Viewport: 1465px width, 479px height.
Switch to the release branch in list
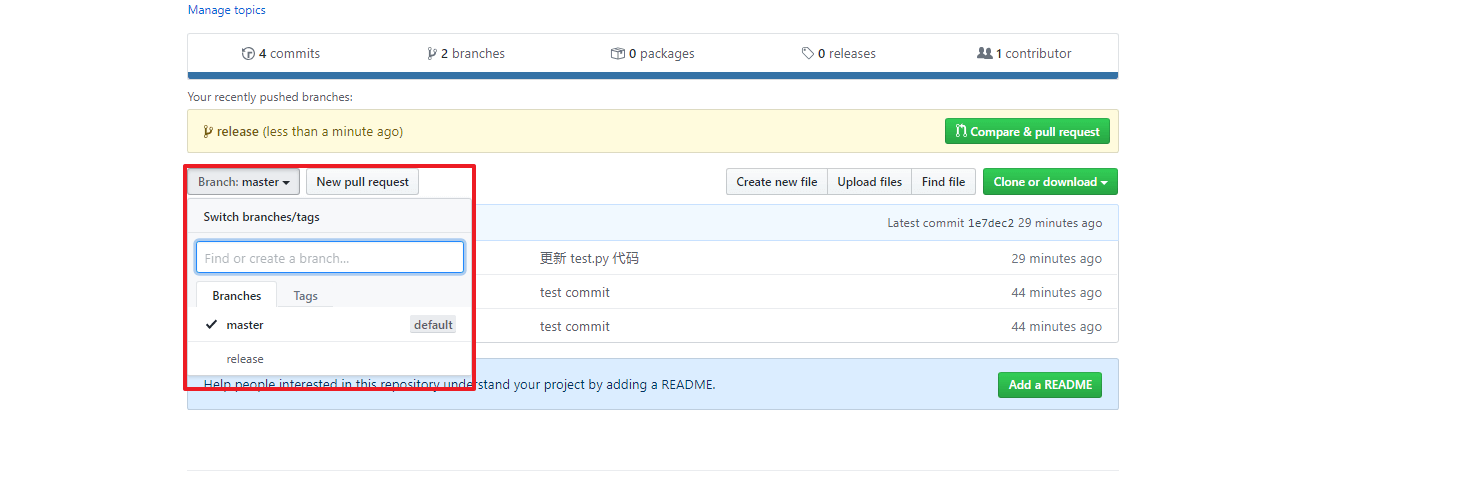point(329,359)
